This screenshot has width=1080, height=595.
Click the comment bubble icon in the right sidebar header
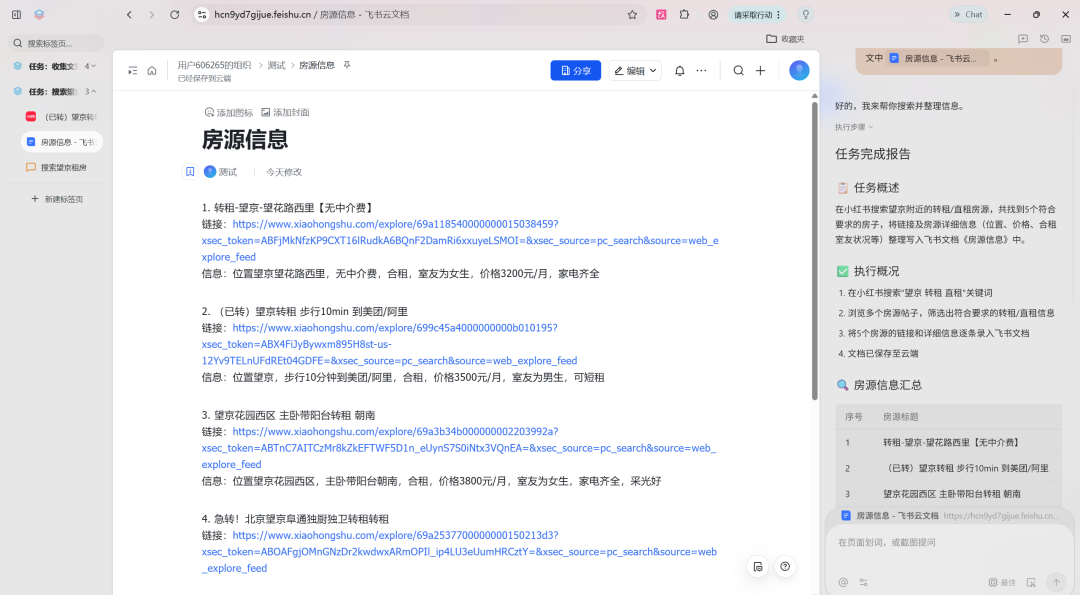(x=1022, y=37)
